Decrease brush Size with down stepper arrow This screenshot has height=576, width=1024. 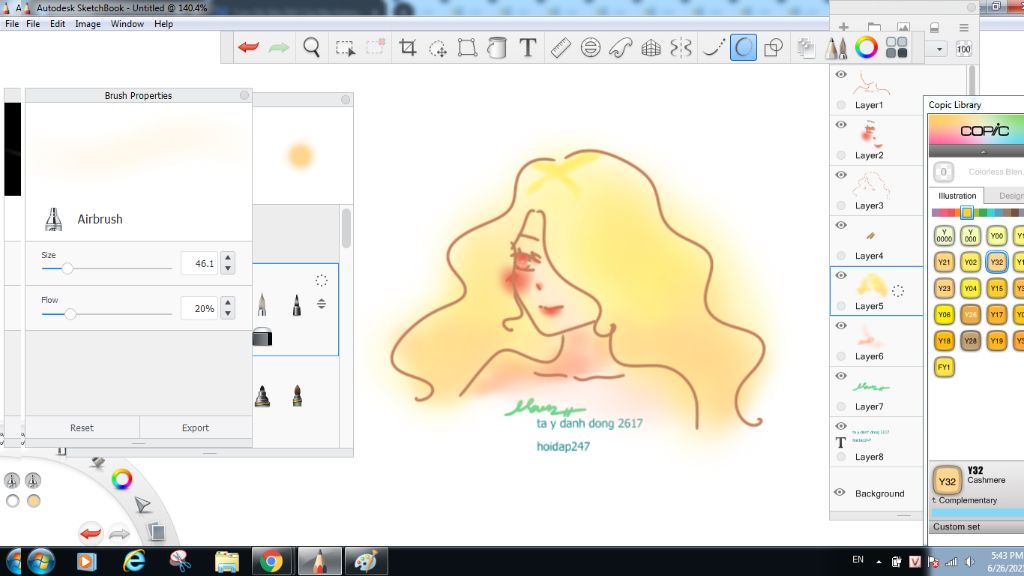[228, 268]
